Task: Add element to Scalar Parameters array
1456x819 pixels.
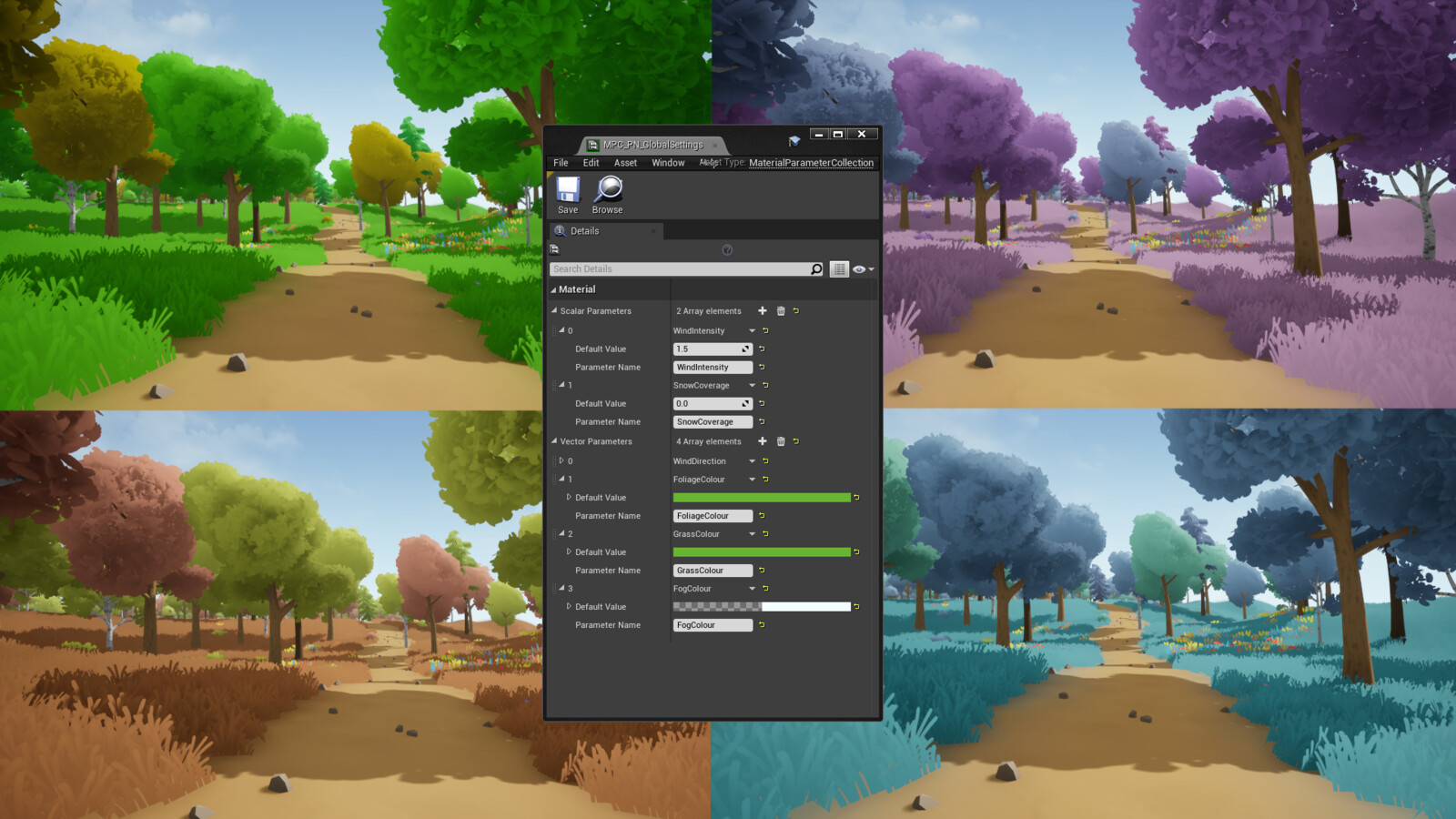Action: tap(763, 311)
